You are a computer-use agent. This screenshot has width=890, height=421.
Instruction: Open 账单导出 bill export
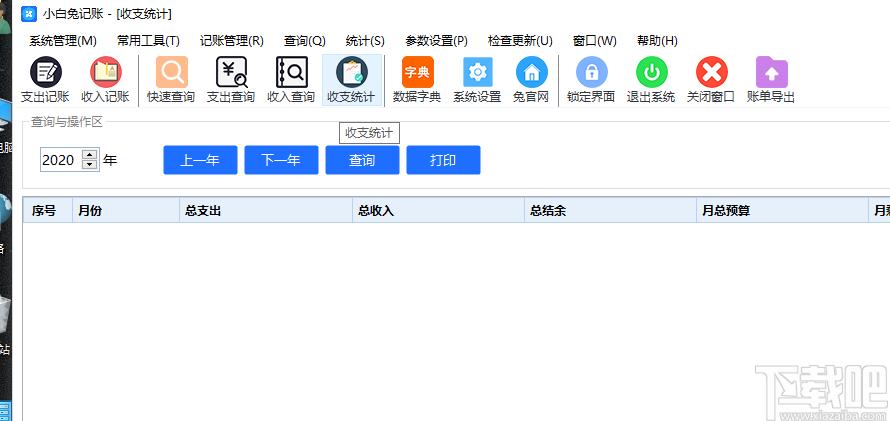click(x=771, y=80)
